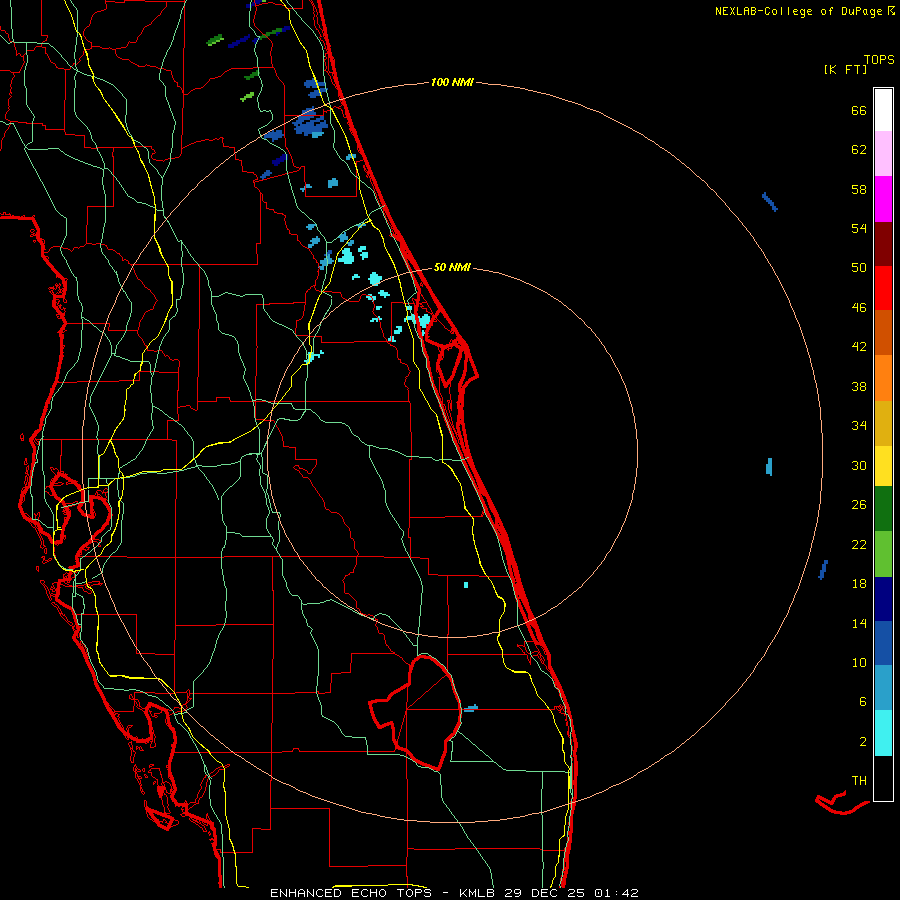Screen dimensions: 900x900
Task: Click the navy blue legend swatch
Action: (x=883, y=599)
